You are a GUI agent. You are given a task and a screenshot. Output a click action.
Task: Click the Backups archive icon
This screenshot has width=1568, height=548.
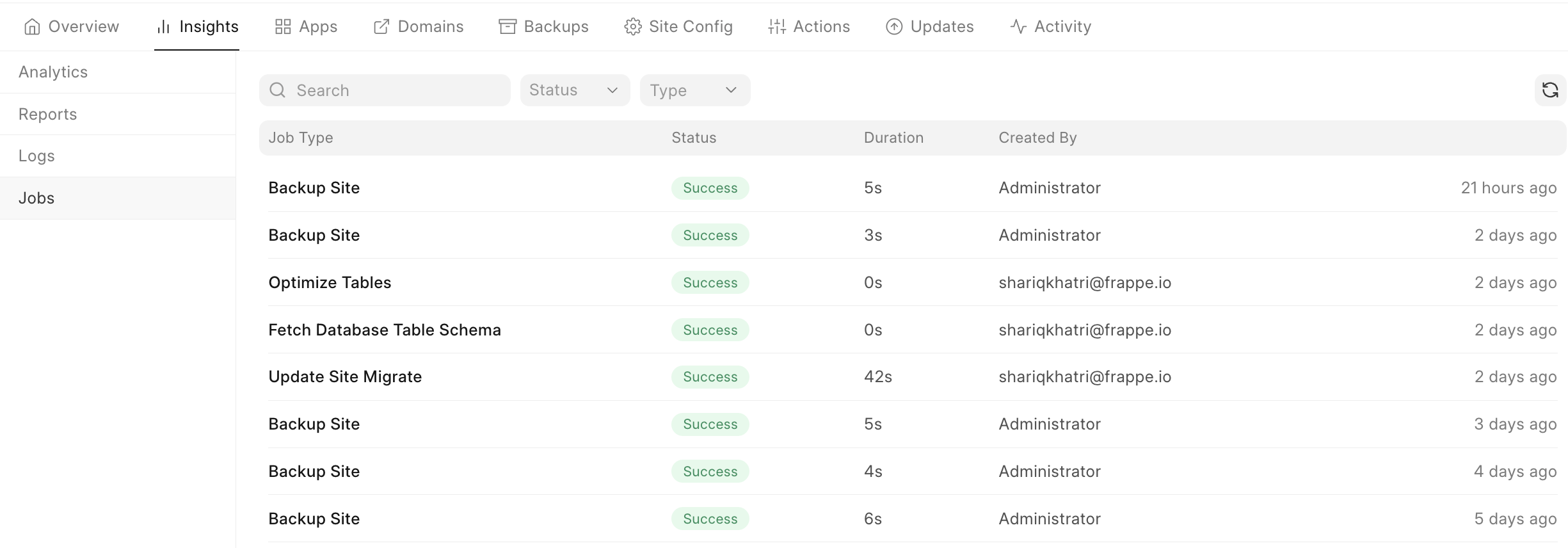[508, 27]
